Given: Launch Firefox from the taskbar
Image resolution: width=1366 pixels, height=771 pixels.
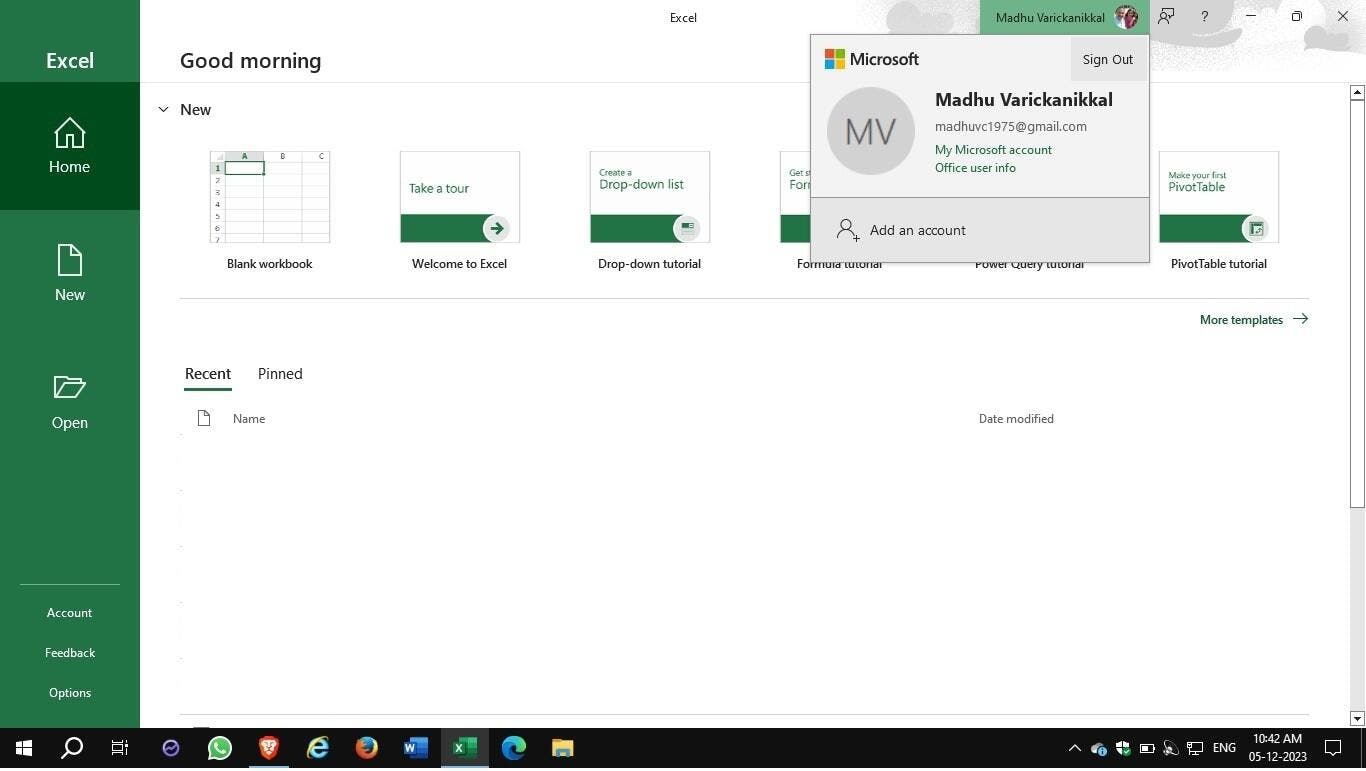Looking at the screenshot, I should point(367,748).
